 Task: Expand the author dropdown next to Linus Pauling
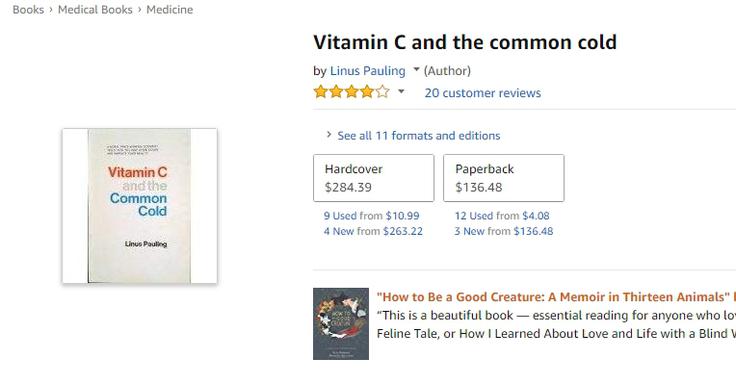tap(416, 70)
